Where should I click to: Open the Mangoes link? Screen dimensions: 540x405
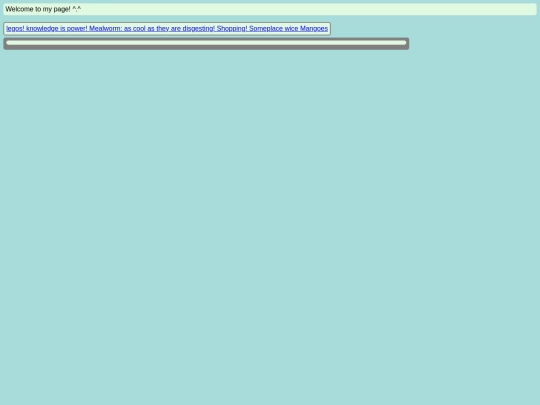click(314, 29)
